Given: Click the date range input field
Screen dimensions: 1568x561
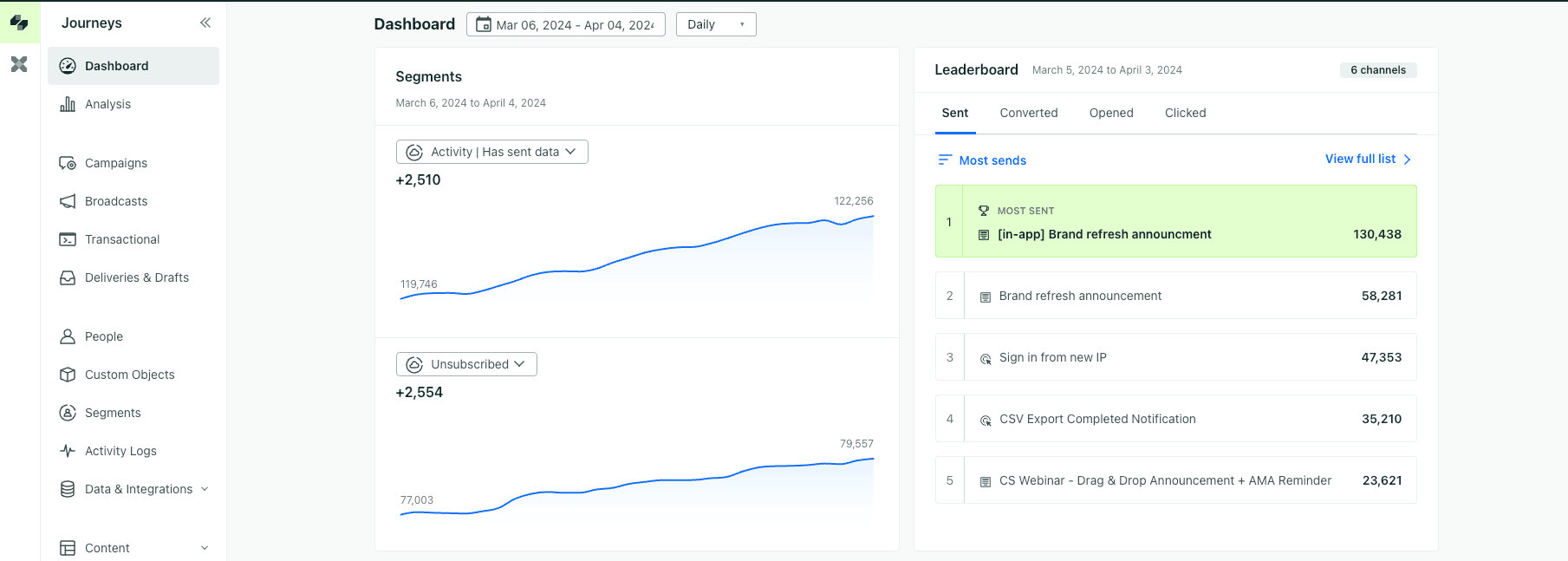Looking at the screenshot, I should pyautogui.click(x=566, y=24).
